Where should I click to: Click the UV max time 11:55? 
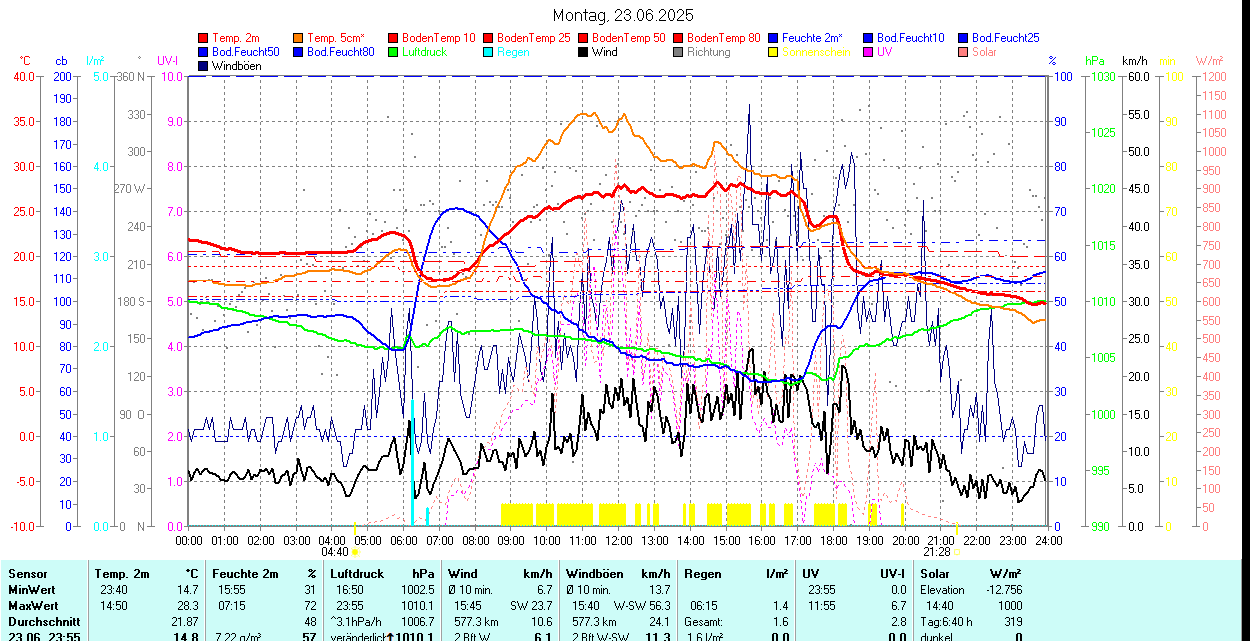coord(822,606)
